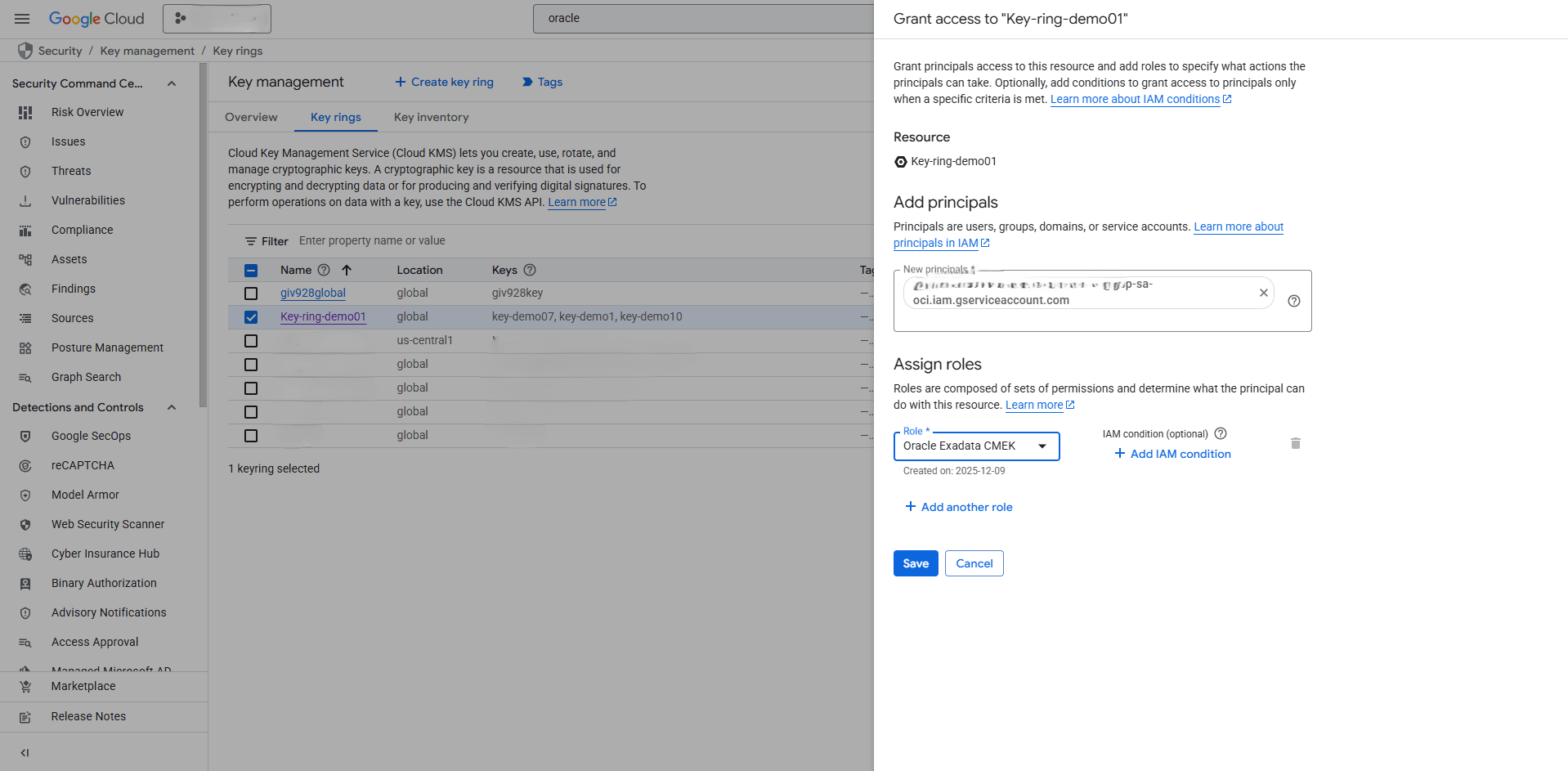Open Binary Authorization
Viewport: 1568px width, 771px height.
(104, 583)
